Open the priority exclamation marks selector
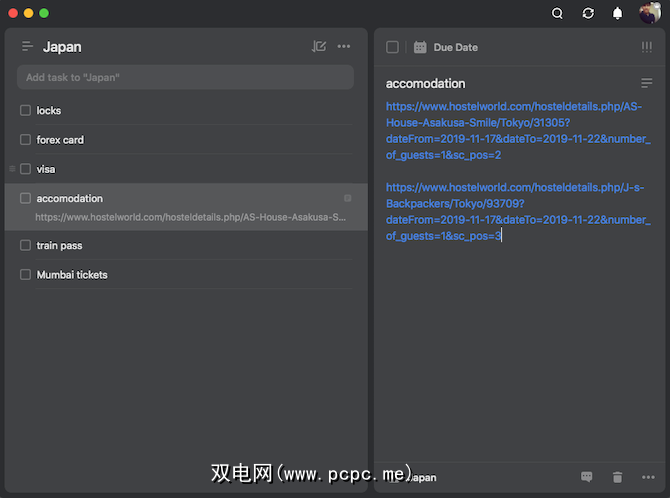 click(x=646, y=47)
